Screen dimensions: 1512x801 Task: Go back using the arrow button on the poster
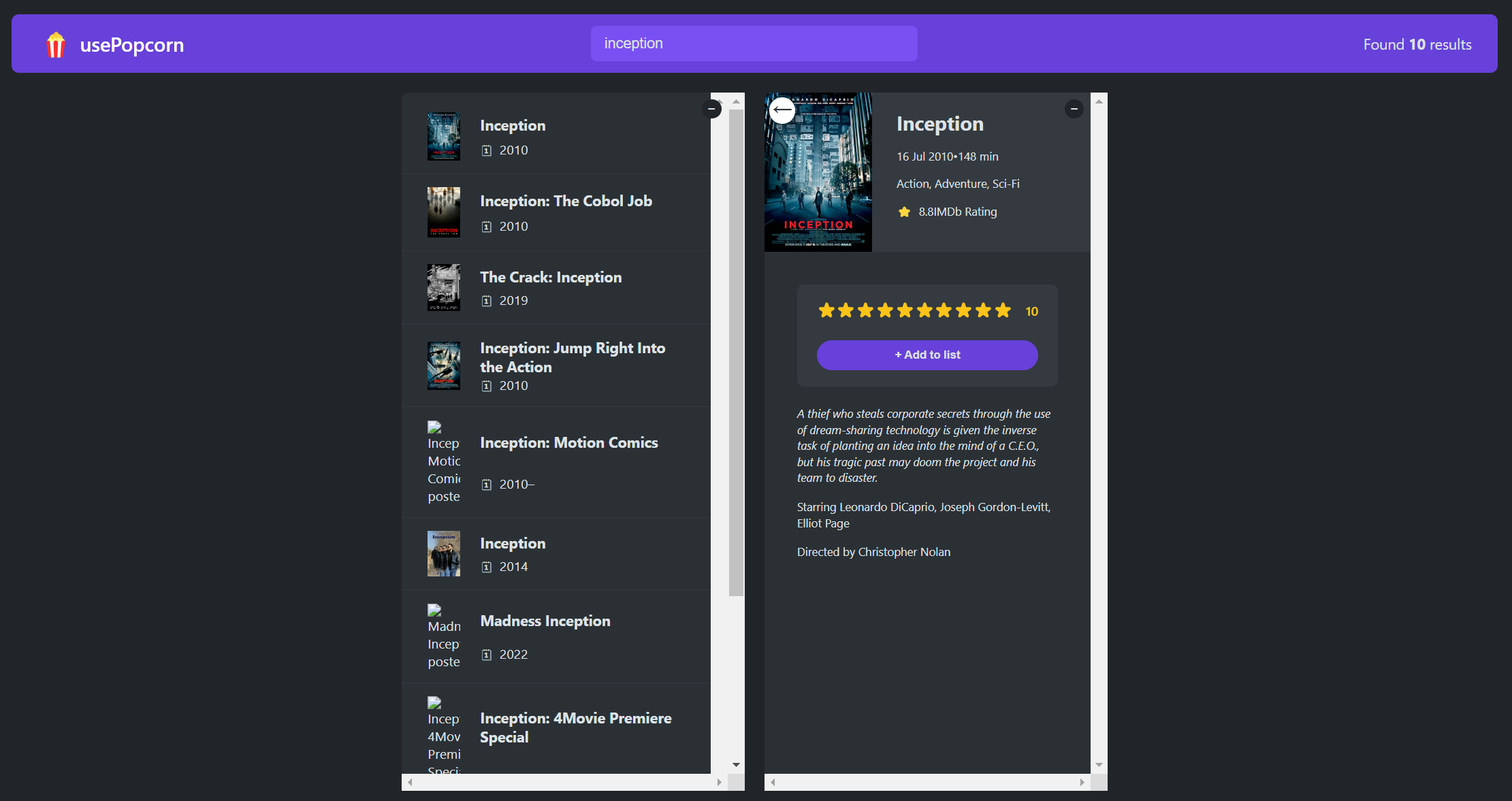coord(782,110)
